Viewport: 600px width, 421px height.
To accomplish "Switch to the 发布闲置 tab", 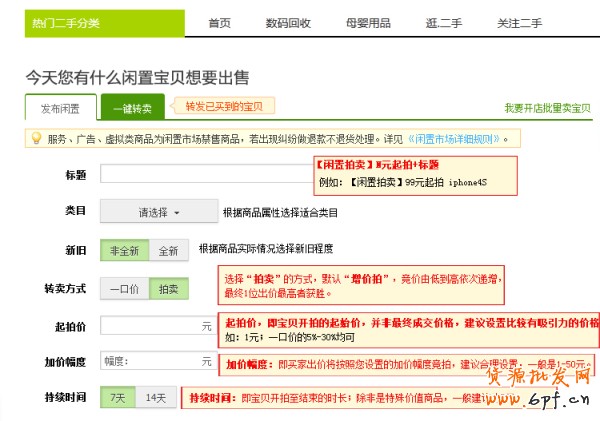I will click(60, 108).
